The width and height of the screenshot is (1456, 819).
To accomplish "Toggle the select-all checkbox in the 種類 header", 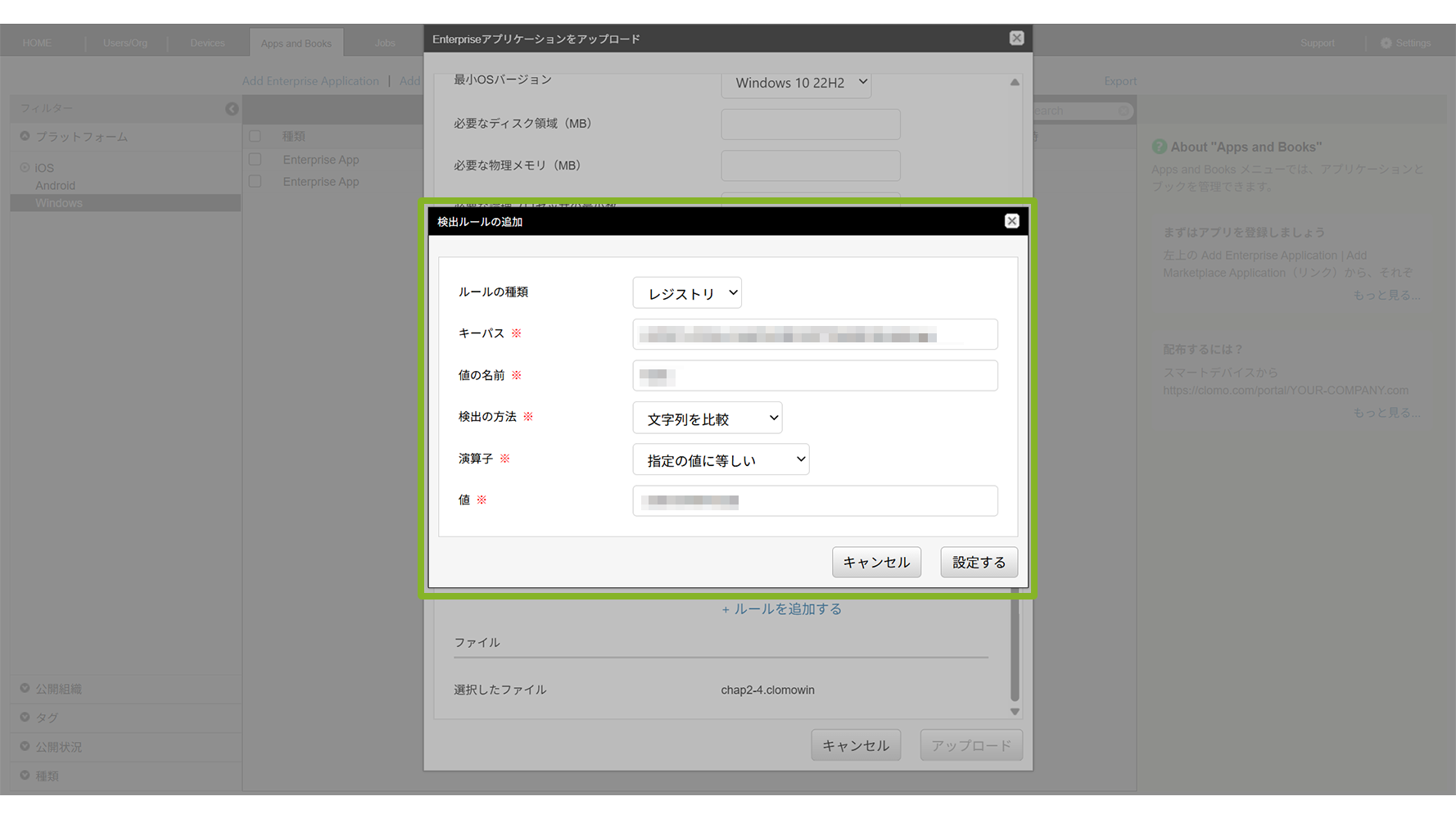I will (x=255, y=137).
